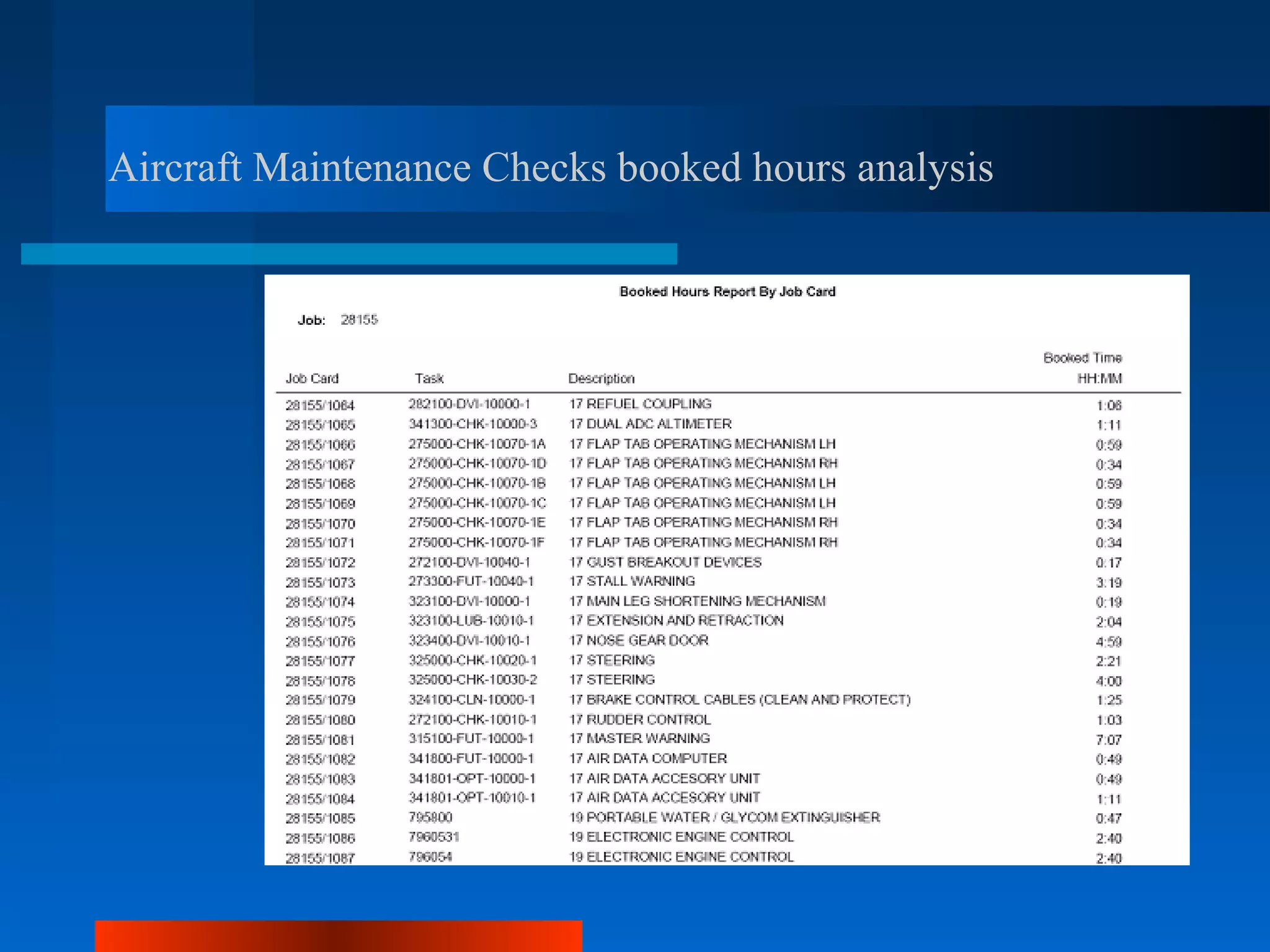Click booked time 1:06 for refuel coupling
Viewport: 1270px width, 952px height.
(1109, 405)
